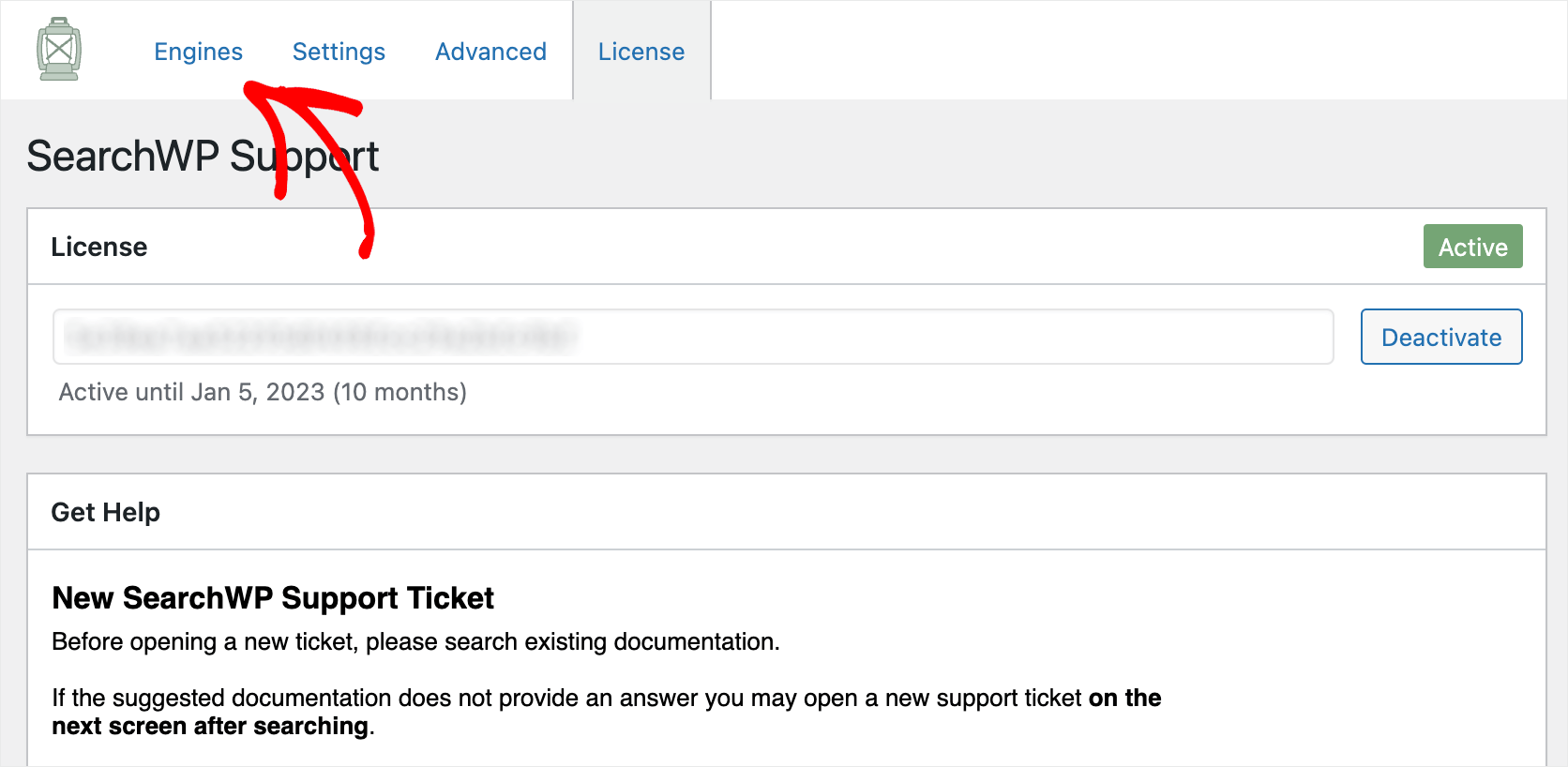Click the green Active status badge
The width and height of the screenshot is (1568, 767).
click(1472, 247)
